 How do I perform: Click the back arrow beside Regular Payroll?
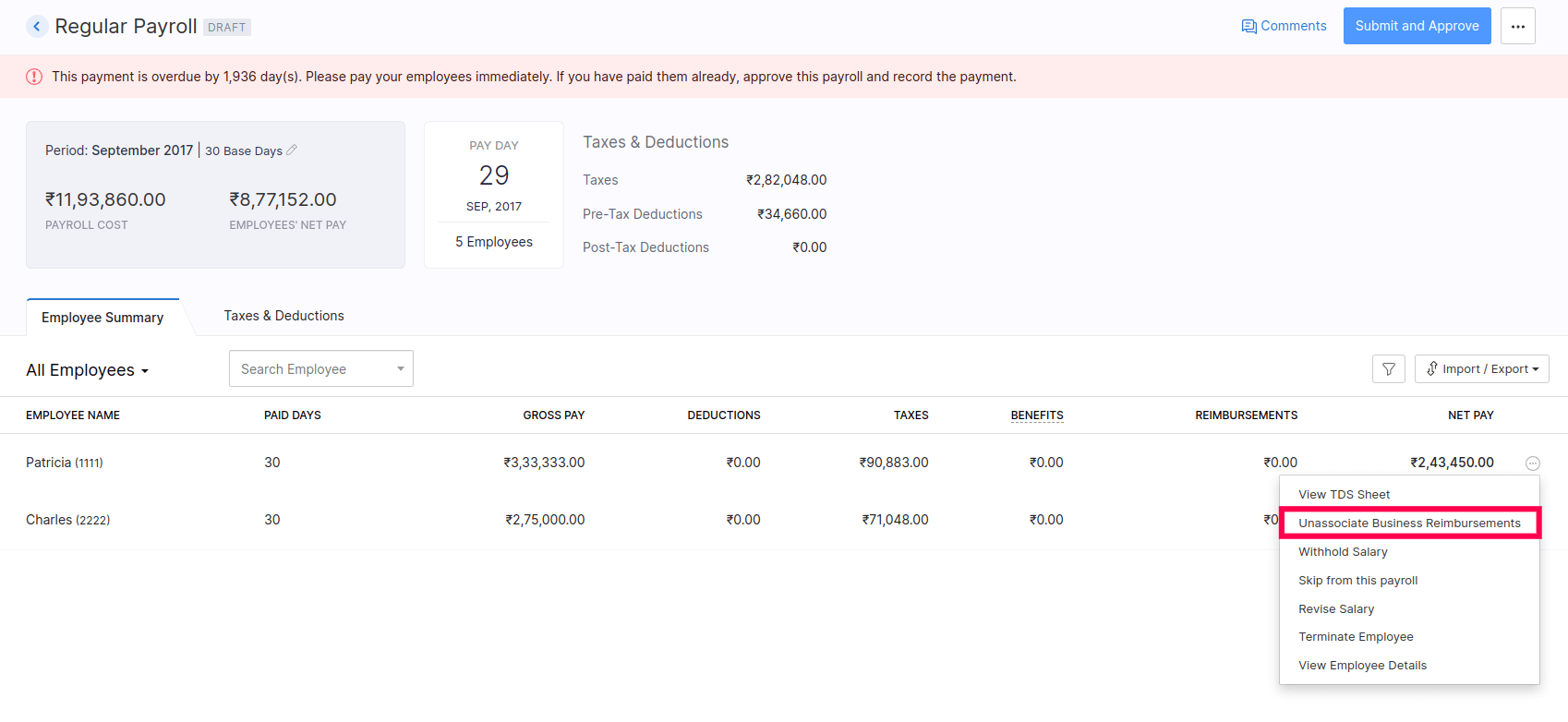pos(37,27)
